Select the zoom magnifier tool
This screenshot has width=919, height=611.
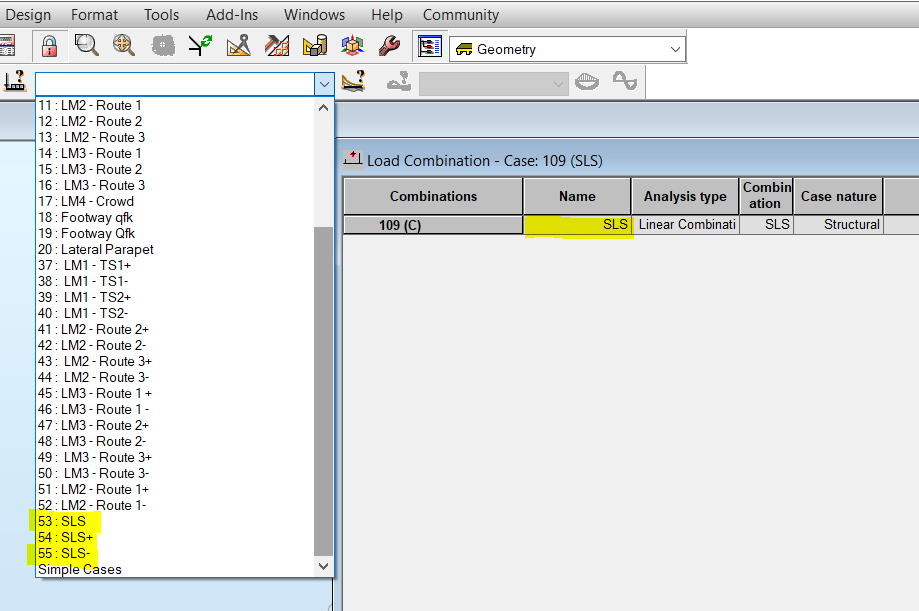(x=87, y=45)
